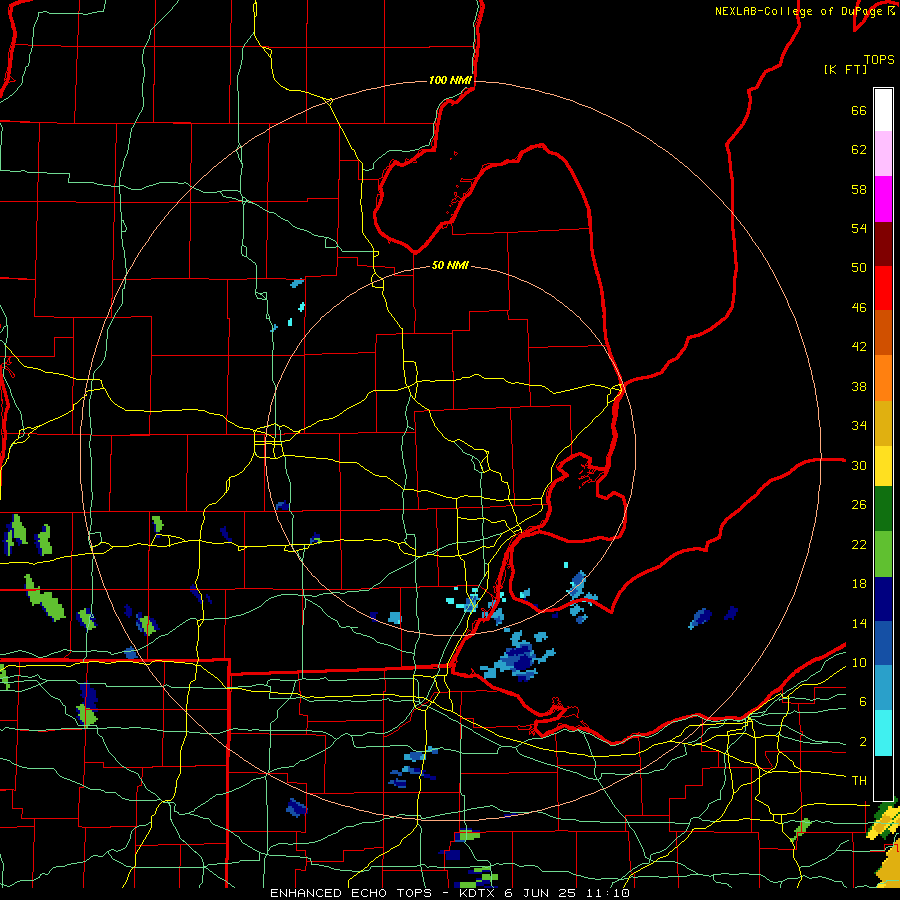
Task: Click the "26" scale value
Action: point(859,505)
